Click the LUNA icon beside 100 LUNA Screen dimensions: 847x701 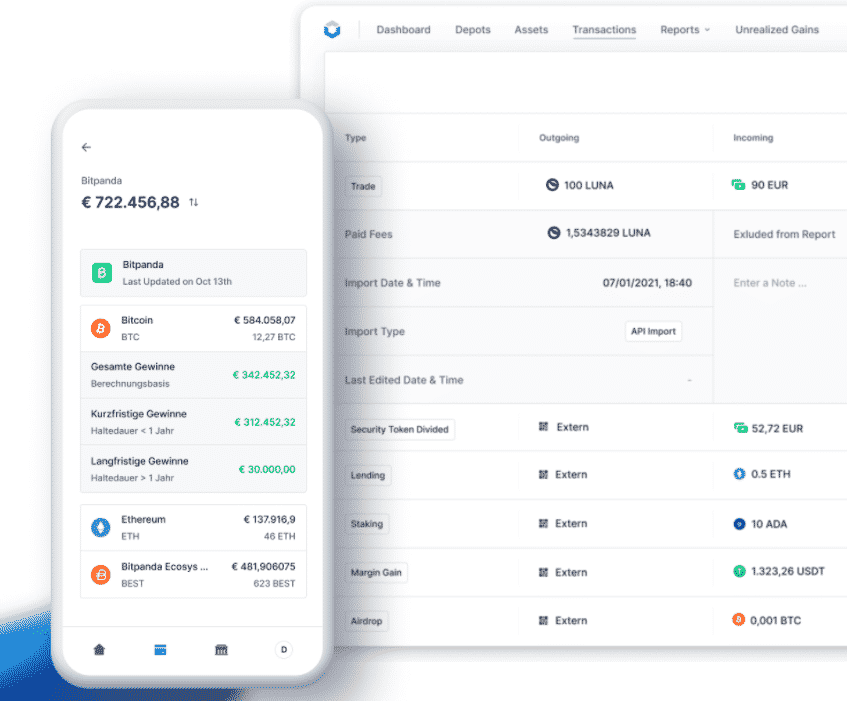[x=552, y=185]
